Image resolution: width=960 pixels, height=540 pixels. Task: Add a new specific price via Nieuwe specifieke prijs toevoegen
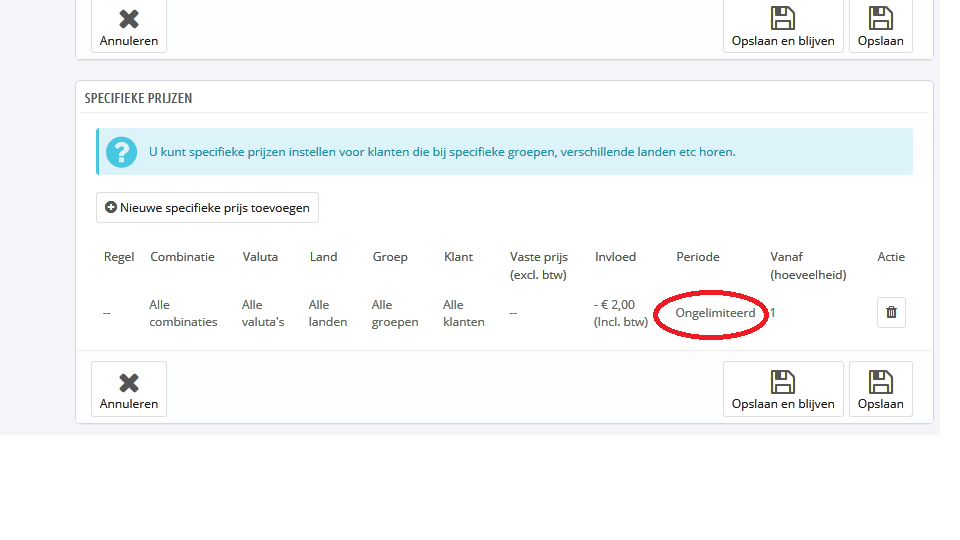coord(207,208)
